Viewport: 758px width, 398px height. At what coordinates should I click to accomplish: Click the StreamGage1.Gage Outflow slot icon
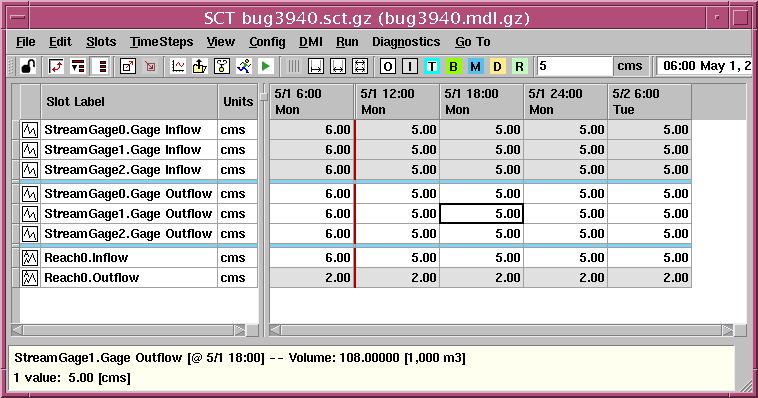[30, 214]
